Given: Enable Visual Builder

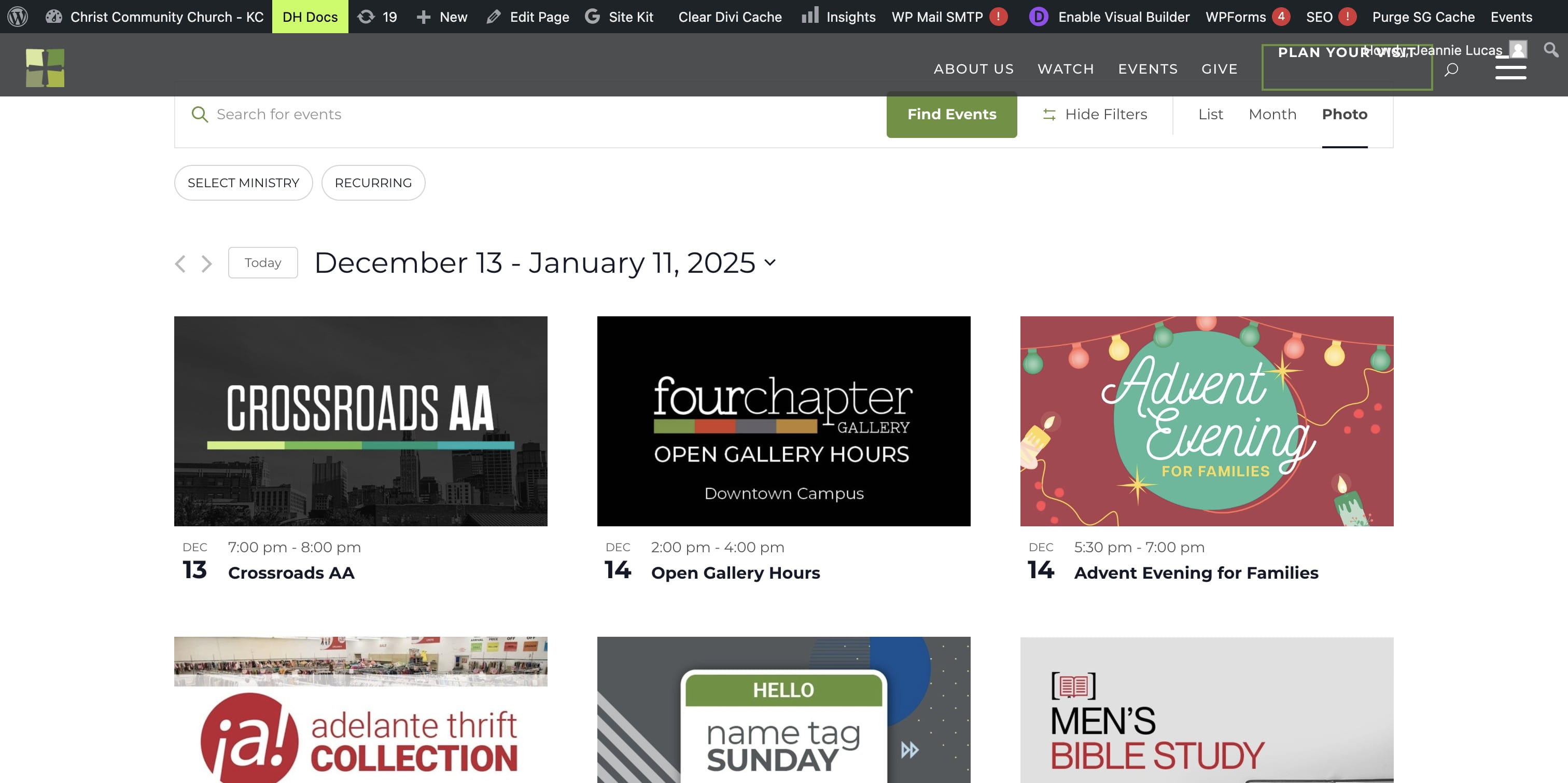Looking at the screenshot, I should pos(1124,17).
